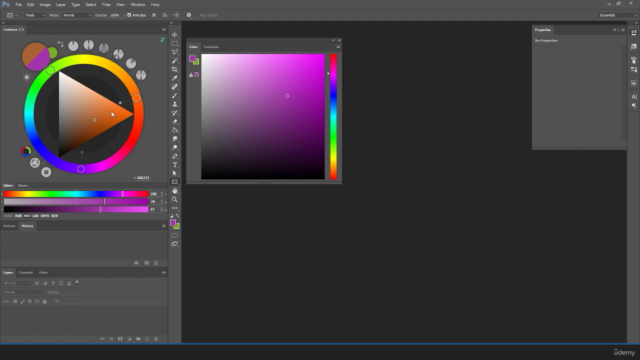Screen dimensions: 640x360
Task: Select the Eyedropper tool
Action: [175, 78]
